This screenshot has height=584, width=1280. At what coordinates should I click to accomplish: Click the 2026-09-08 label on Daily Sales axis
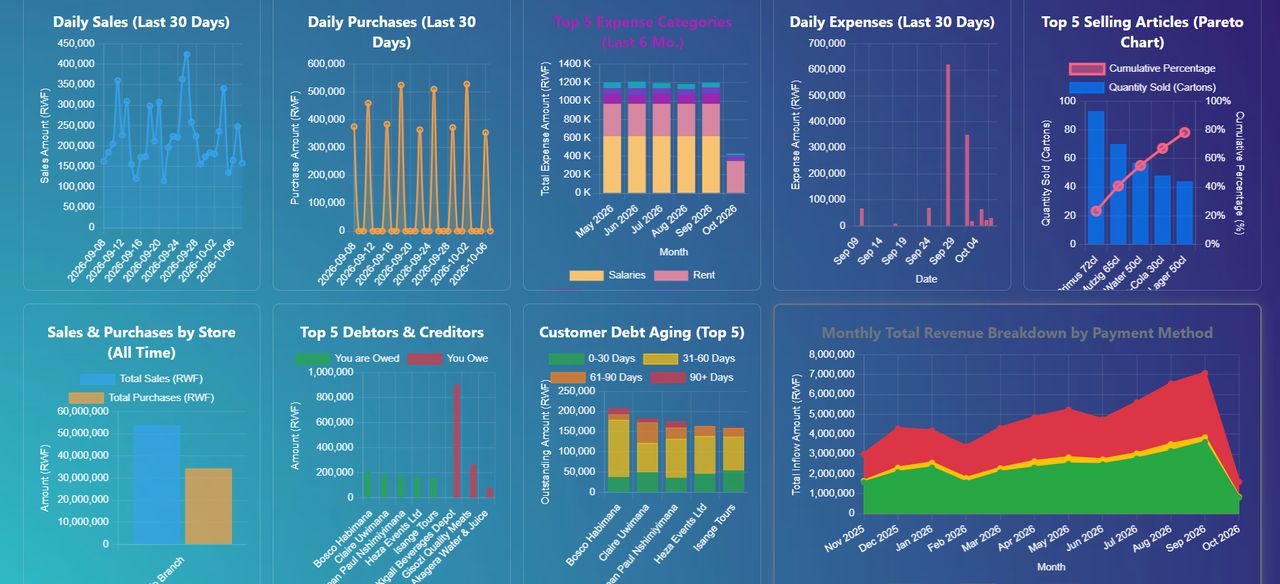(85, 260)
